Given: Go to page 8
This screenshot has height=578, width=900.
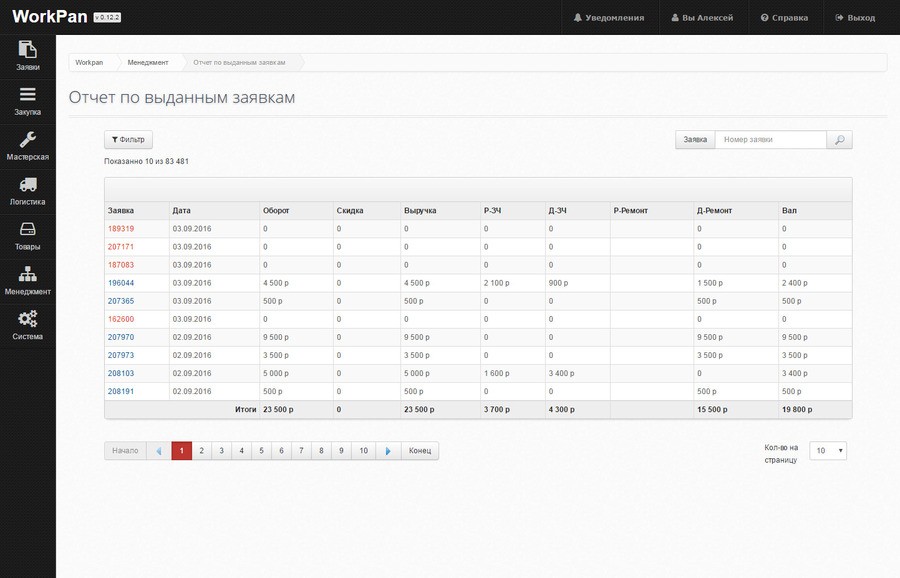Looking at the screenshot, I should [x=321, y=451].
